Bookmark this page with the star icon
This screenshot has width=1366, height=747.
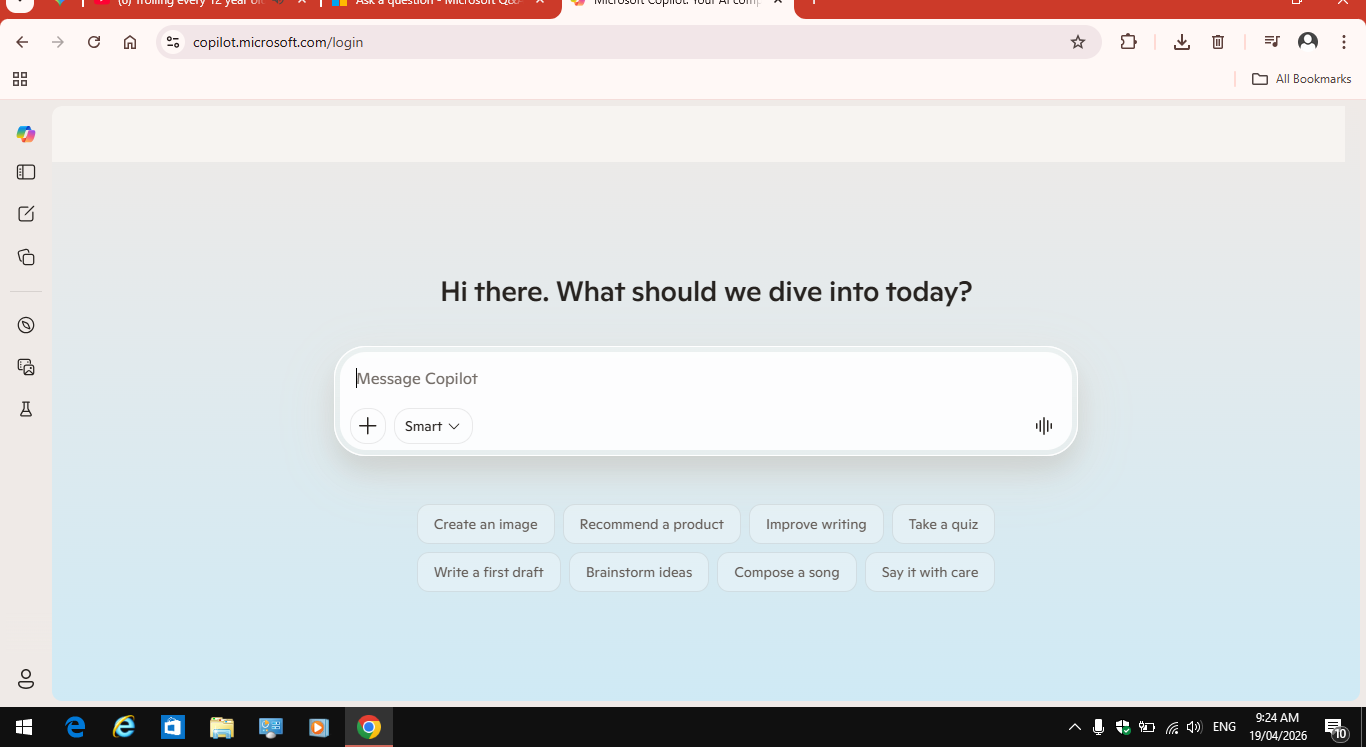coord(1078,42)
